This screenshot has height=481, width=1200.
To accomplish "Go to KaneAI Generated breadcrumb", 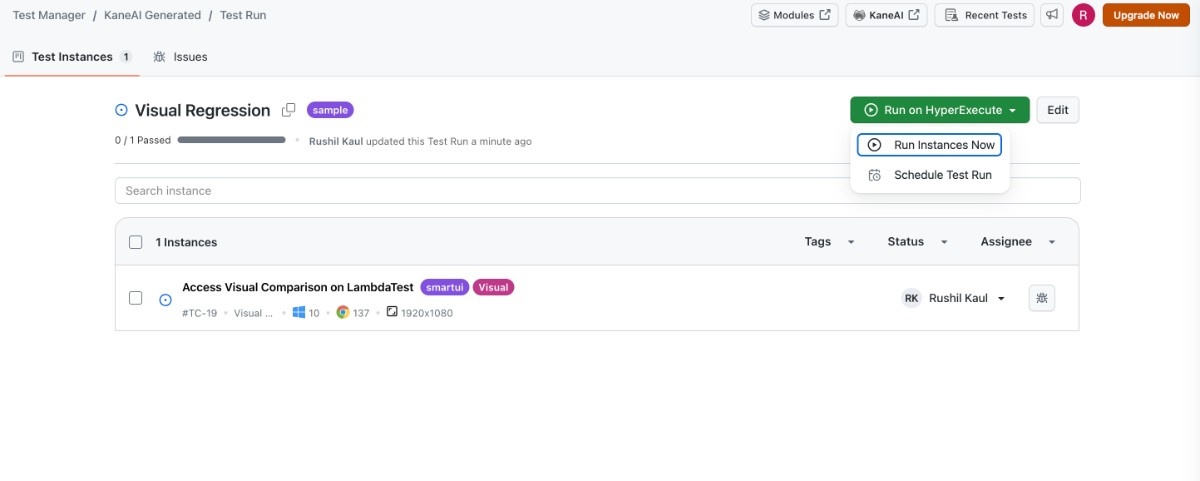I will 152,15.
